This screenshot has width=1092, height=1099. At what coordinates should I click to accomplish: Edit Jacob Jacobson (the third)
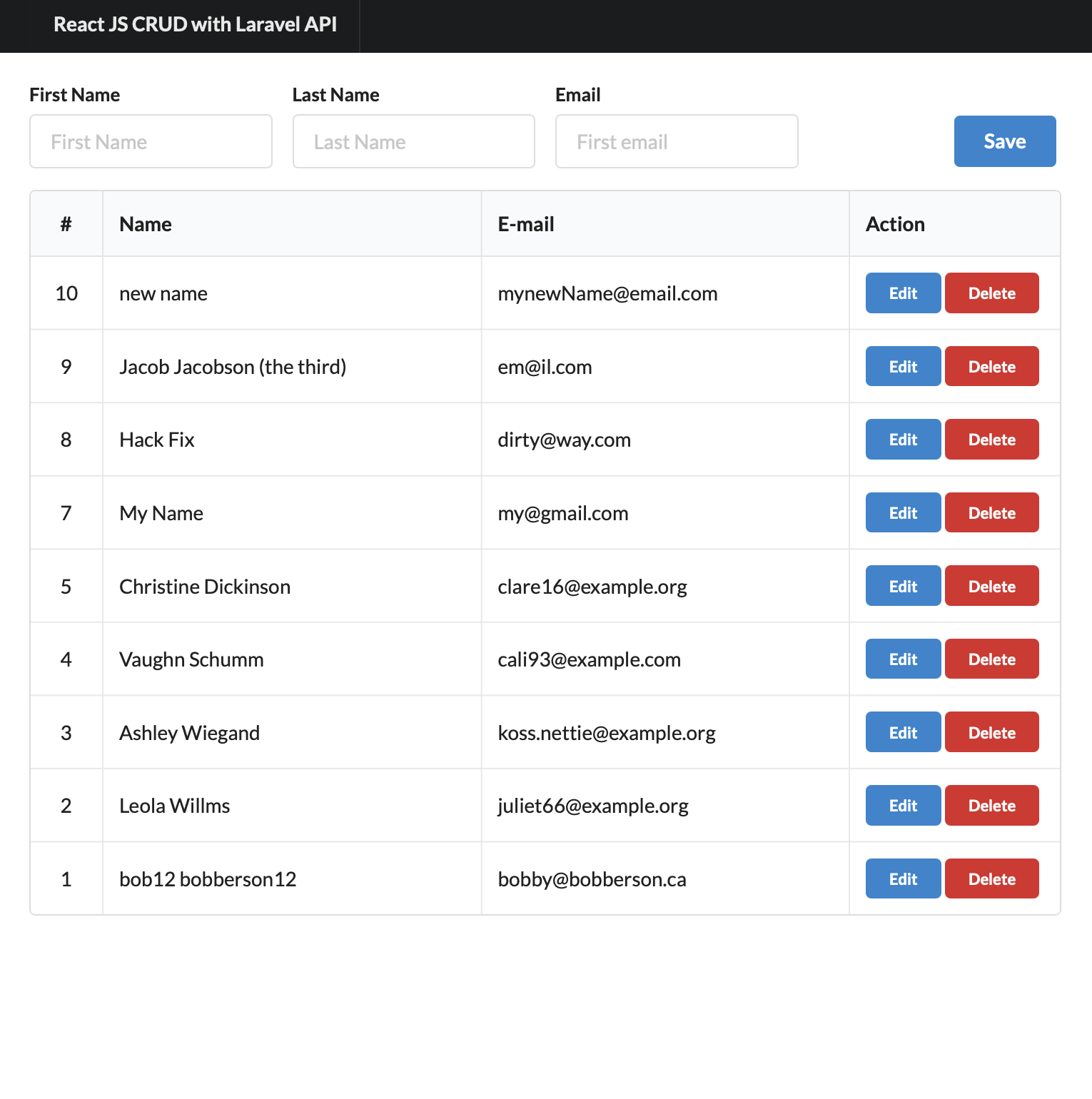click(902, 366)
